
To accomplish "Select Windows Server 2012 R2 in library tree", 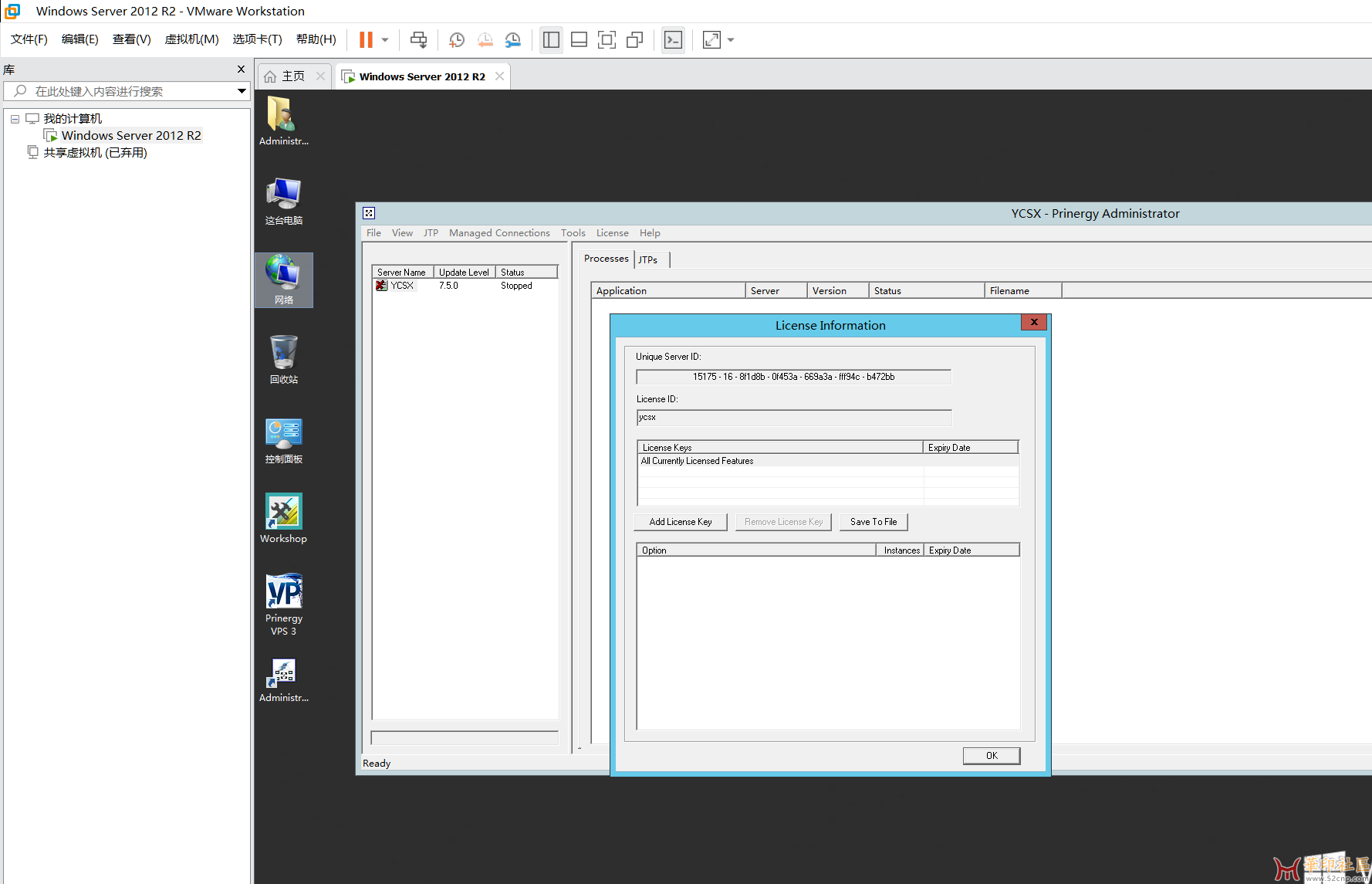I will point(131,135).
